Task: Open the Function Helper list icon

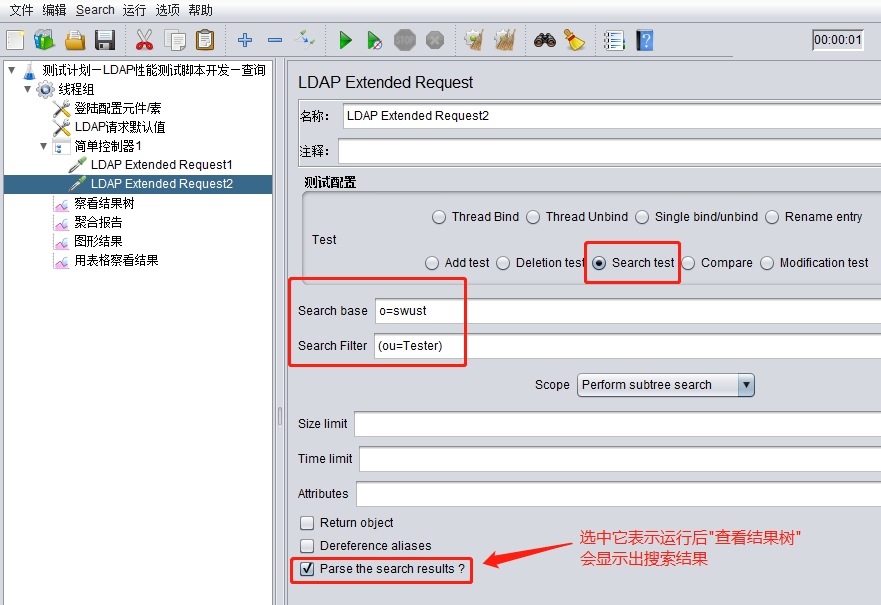Action: [614, 40]
